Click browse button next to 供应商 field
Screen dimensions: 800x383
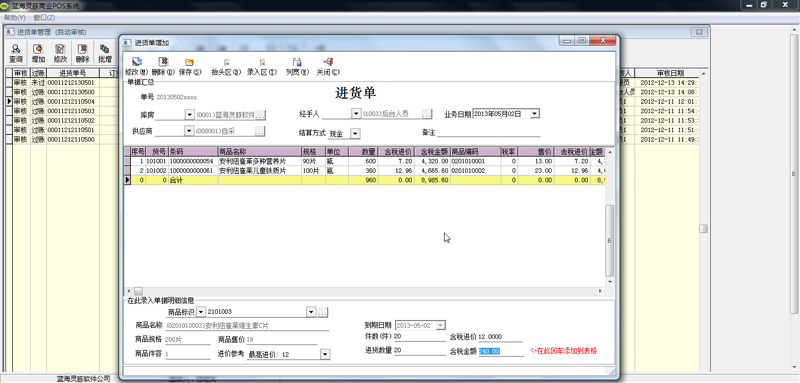click(260, 131)
